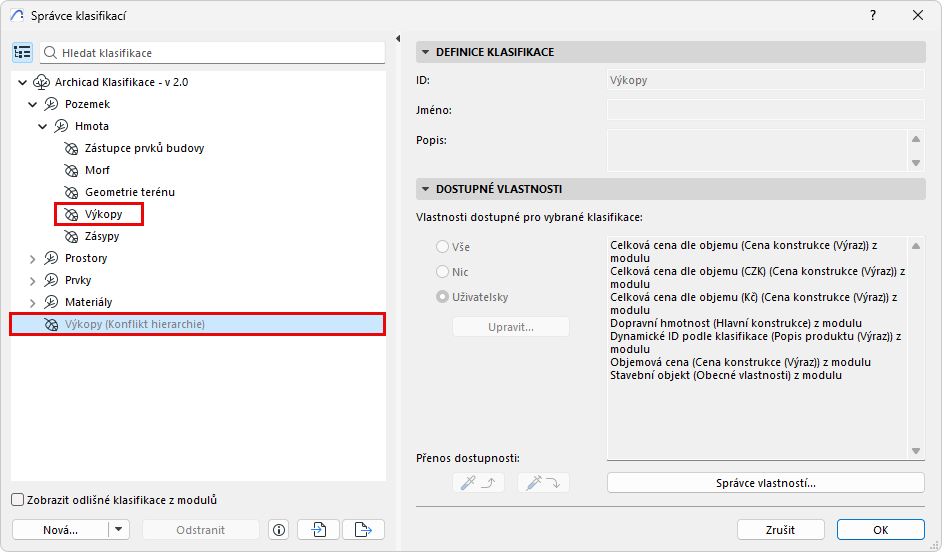The image size is (942, 552).
Task: Select the Výkopy item under Hmota
Action: click(103, 214)
